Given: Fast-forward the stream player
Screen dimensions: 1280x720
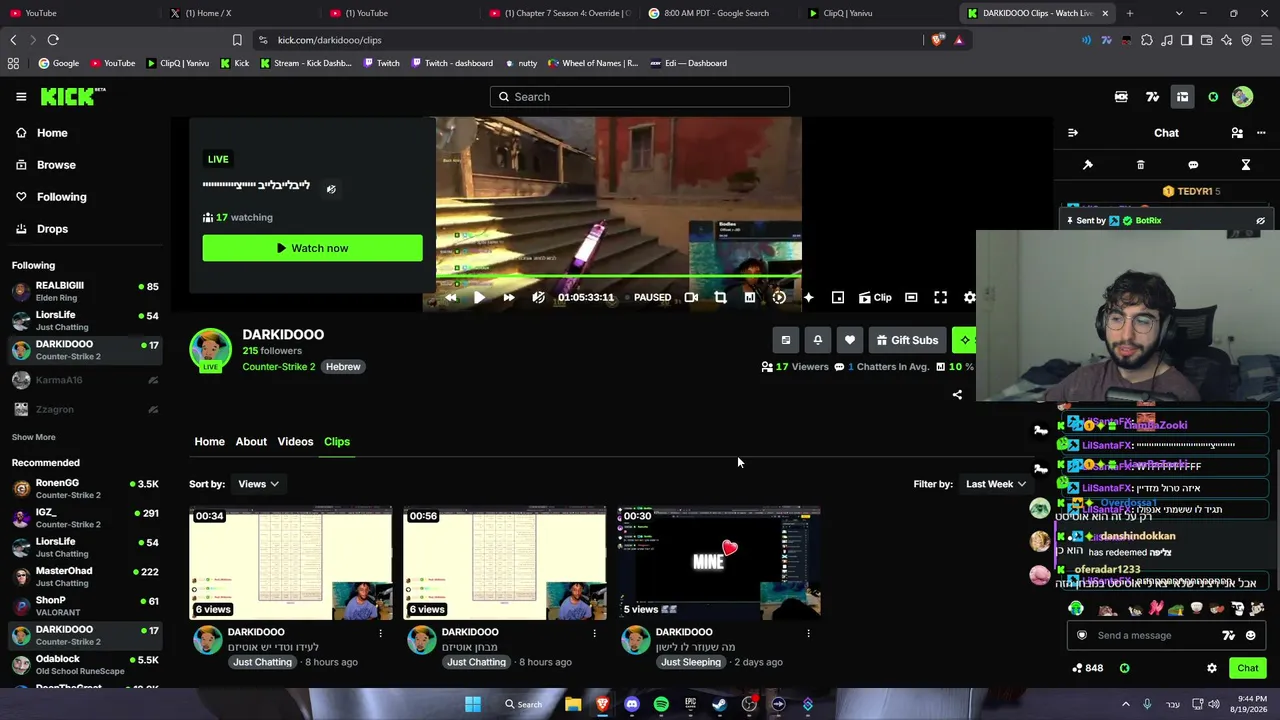Looking at the screenshot, I should [509, 297].
